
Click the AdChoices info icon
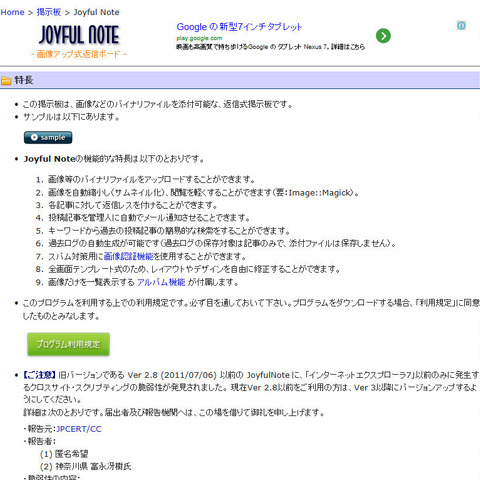pyautogui.click(x=461, y=25)
